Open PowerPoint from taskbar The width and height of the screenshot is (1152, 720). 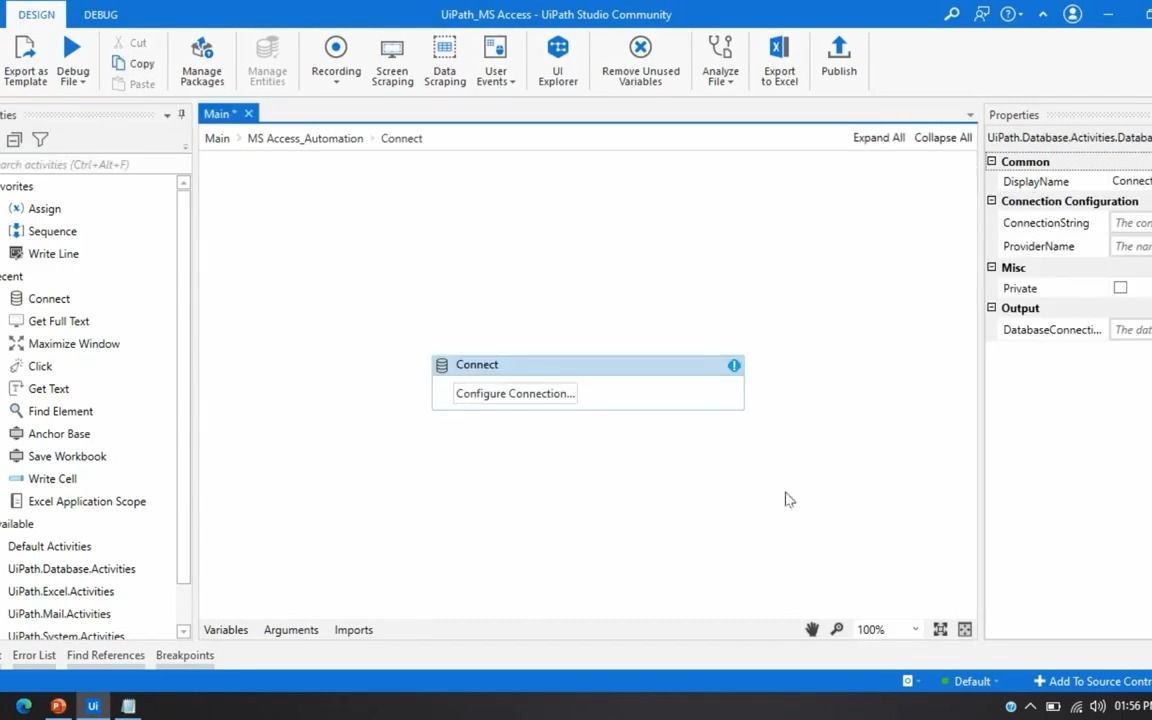tap(58, 706)
